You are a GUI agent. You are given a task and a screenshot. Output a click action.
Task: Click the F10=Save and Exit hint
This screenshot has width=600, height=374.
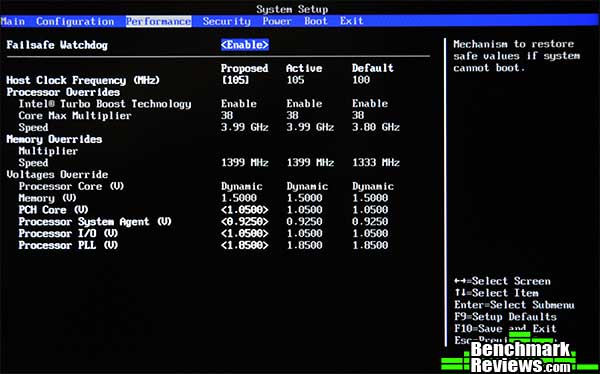pos(505,329)
